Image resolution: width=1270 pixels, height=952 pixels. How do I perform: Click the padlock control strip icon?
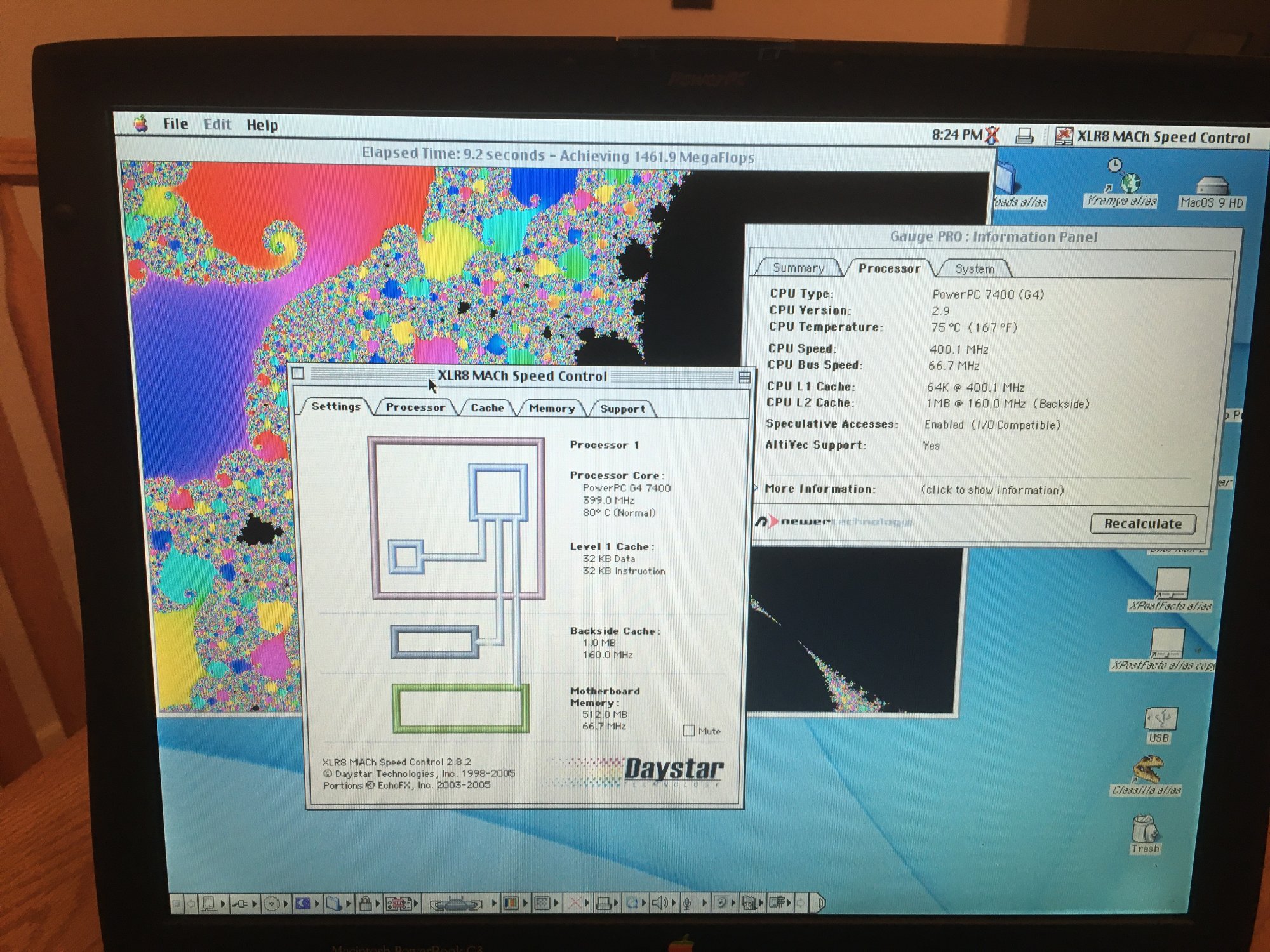coord(365,903)
